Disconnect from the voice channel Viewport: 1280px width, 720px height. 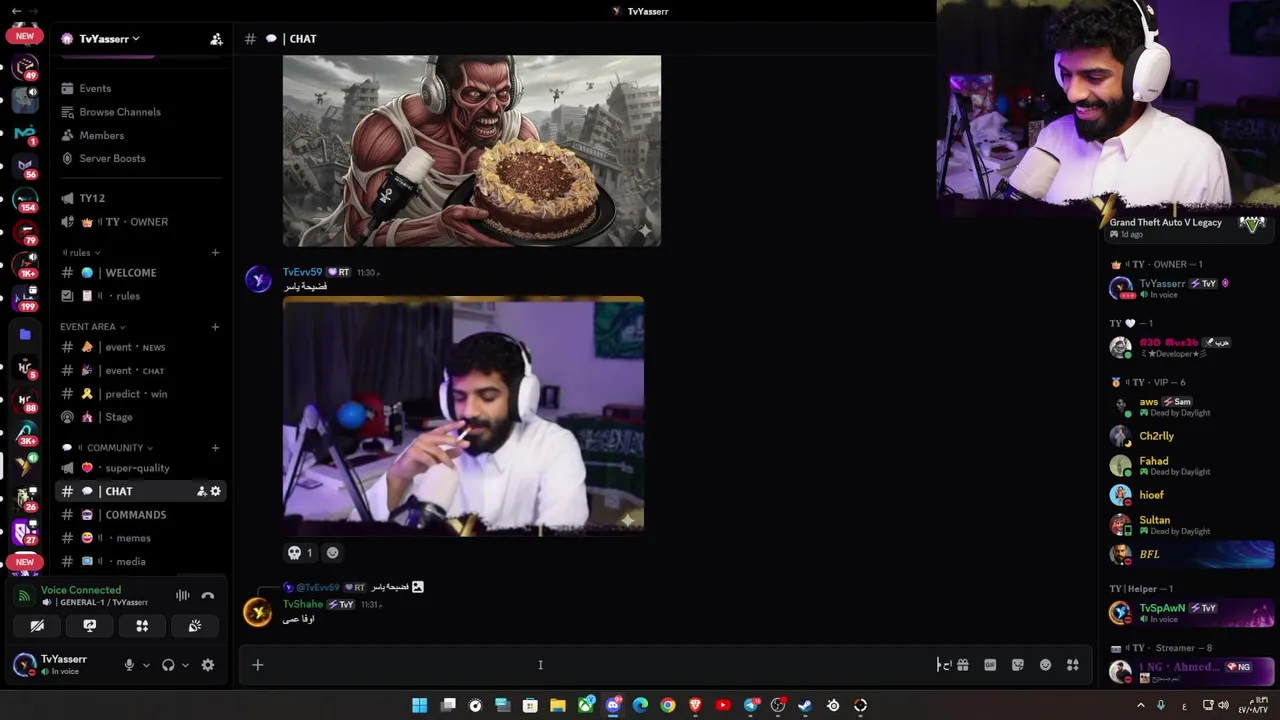pos(208,596)
